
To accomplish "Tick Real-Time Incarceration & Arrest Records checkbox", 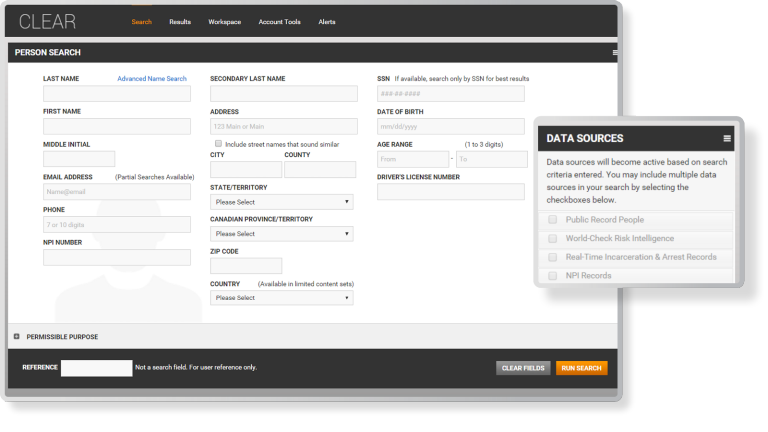I will coord(552,257).
